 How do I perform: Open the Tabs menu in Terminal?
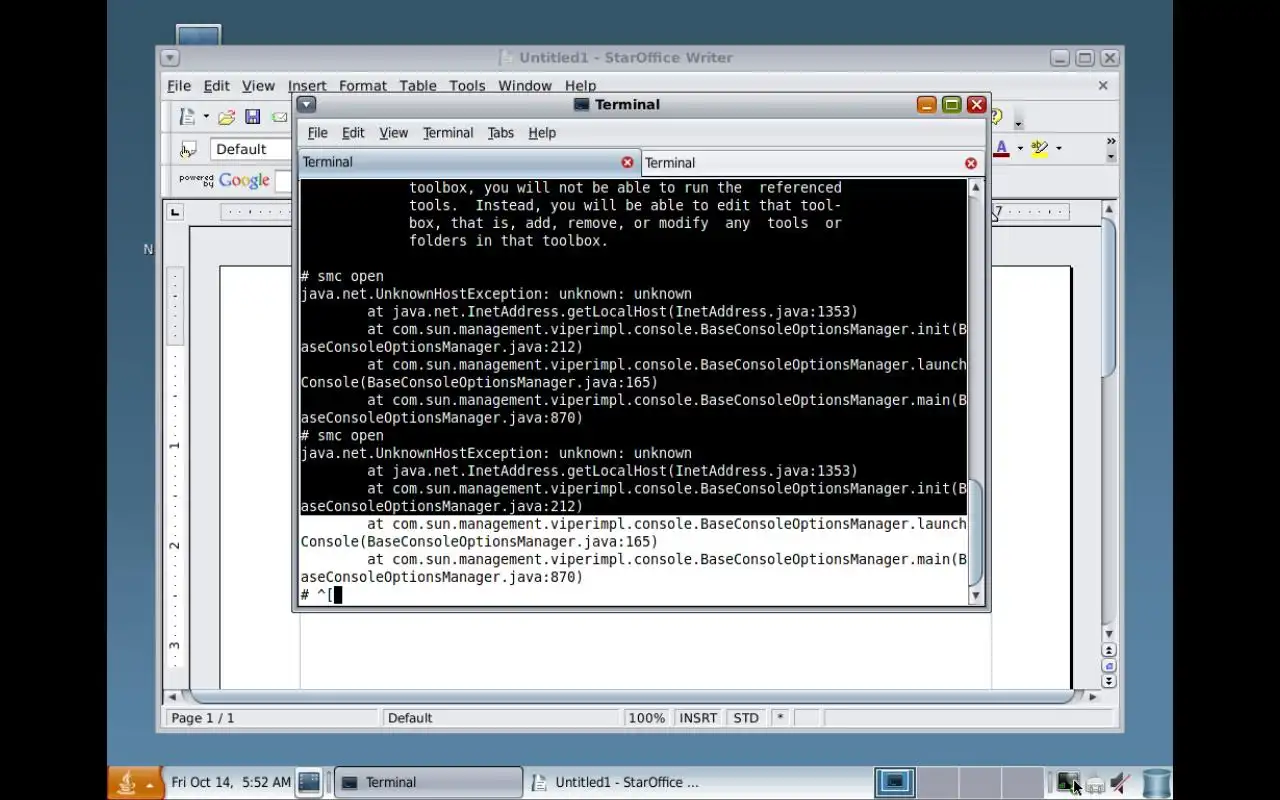coord(501,133)
